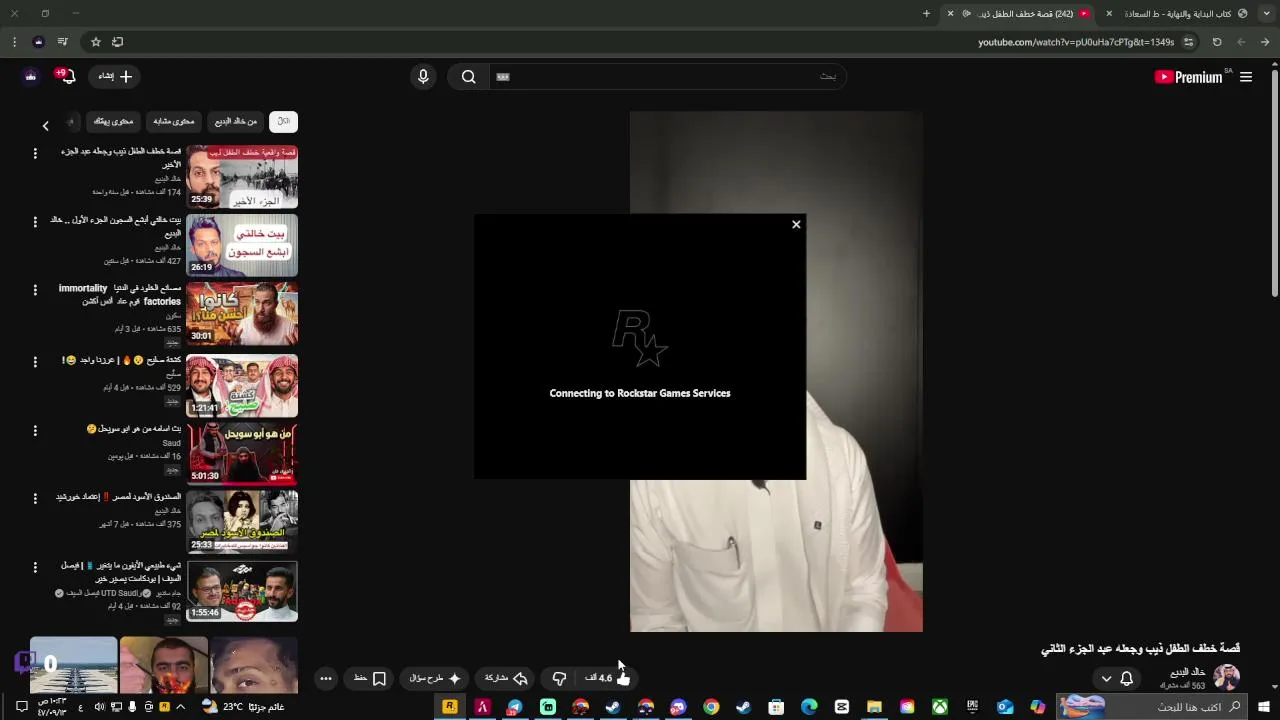
Task: Open options menu for فيصل السيف video
Action: point(35,567)
